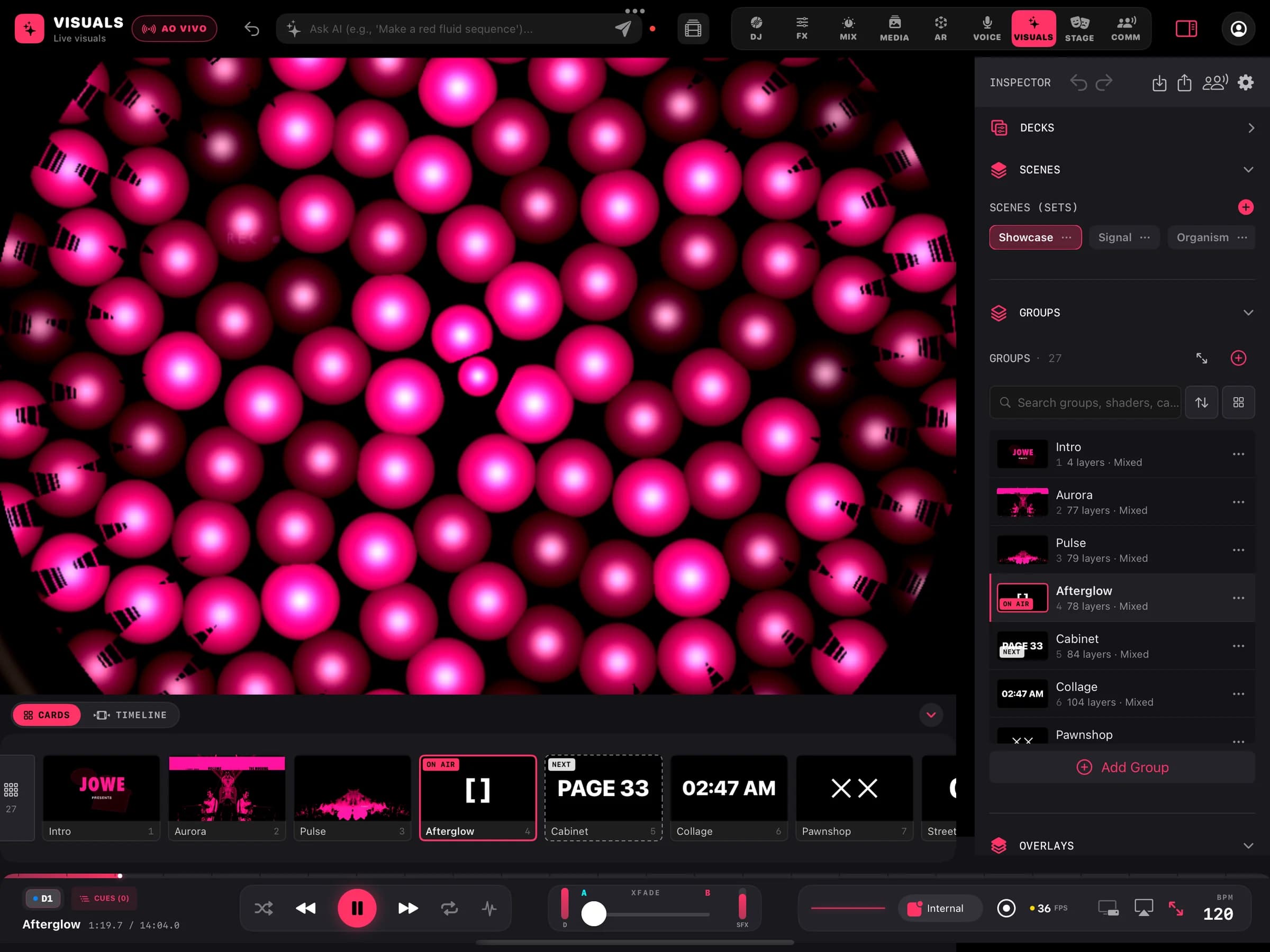Click the Add Group button
The image size is (1270, 952).
(x=1122, y=767)
